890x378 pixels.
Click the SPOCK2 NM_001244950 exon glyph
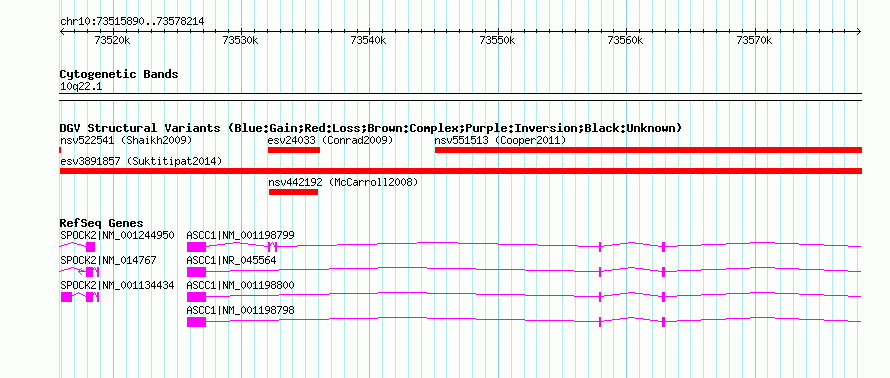coord(90,247)
